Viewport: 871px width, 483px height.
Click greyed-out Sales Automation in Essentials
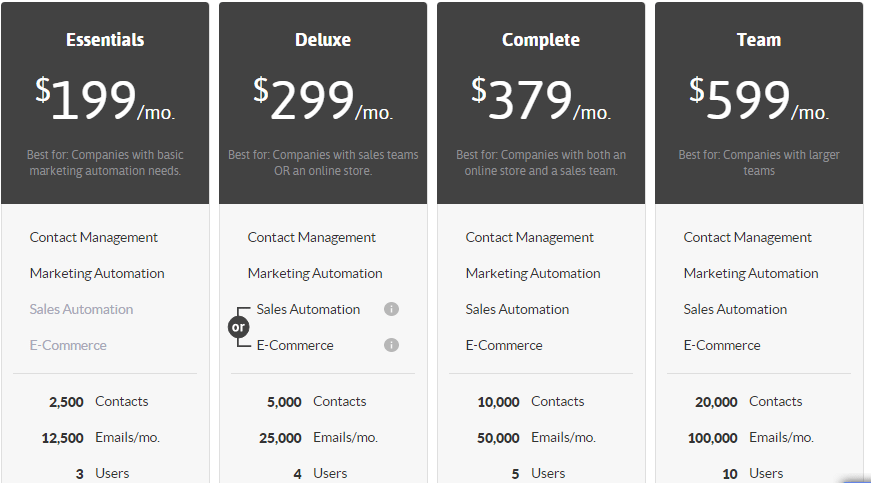point(81,309)
